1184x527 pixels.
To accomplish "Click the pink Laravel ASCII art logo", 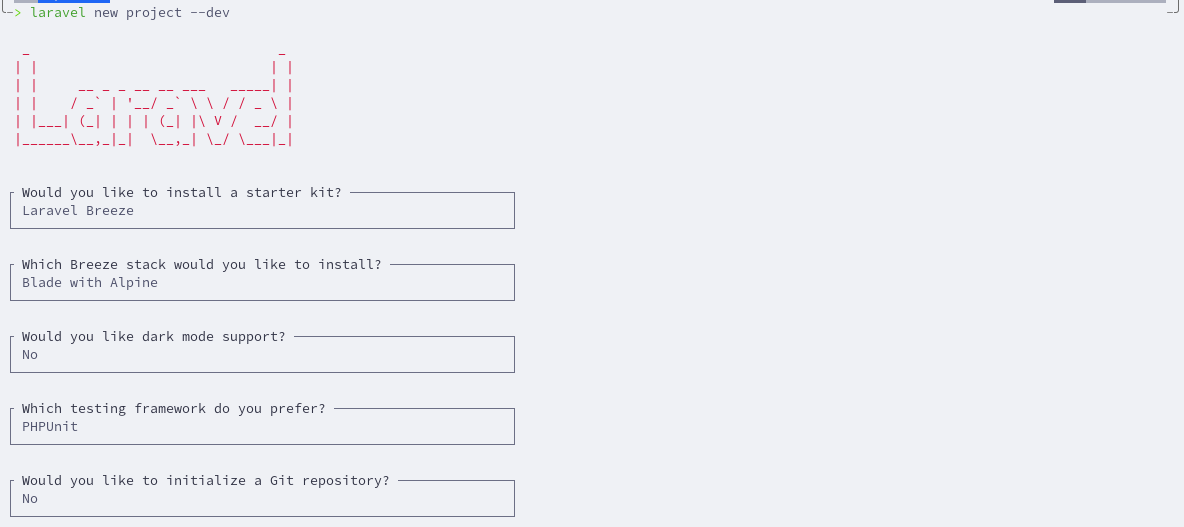I will click(154, 99).
